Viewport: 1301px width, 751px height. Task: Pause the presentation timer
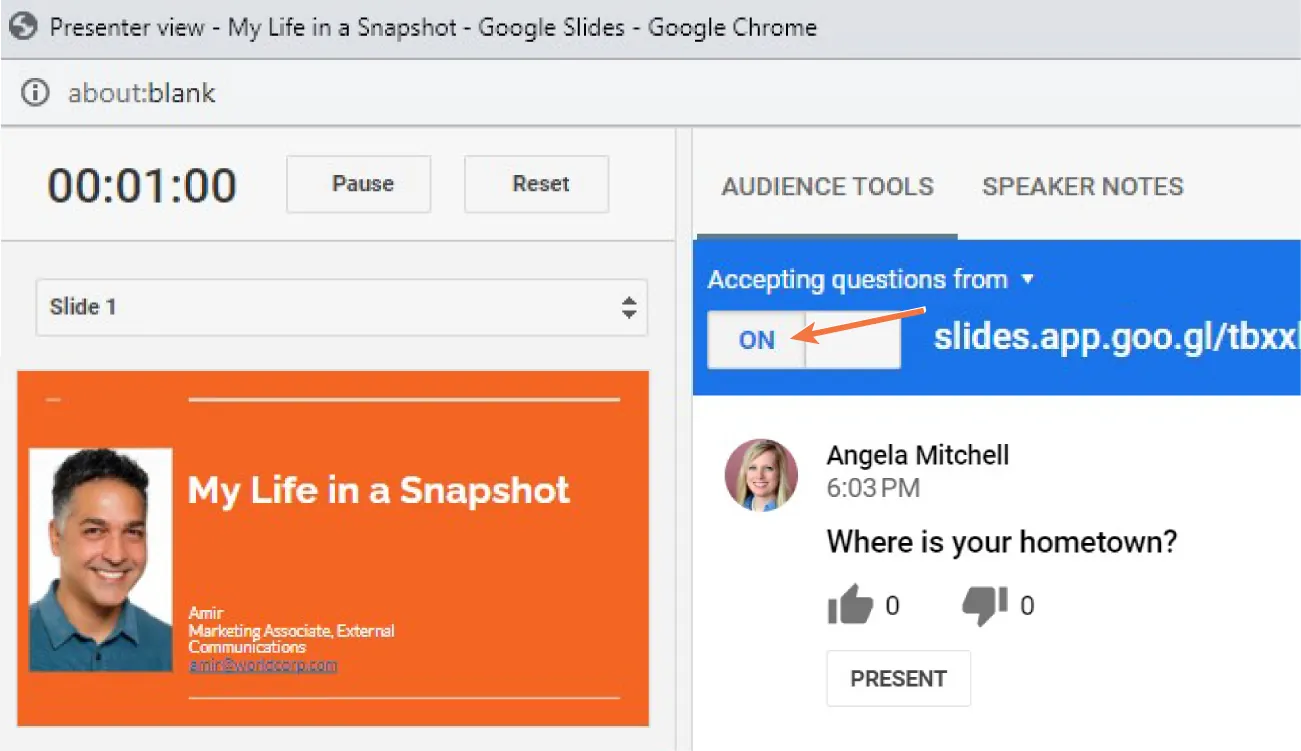(358, 184)
